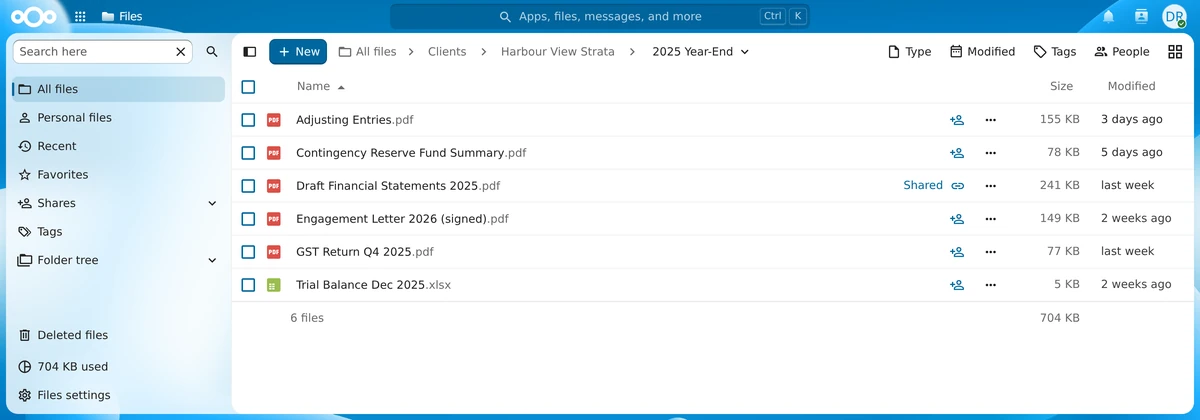This screenshot has height=420, width=1200.
Task: Expand the Shares section chevron
Action: tap(212, 203)
